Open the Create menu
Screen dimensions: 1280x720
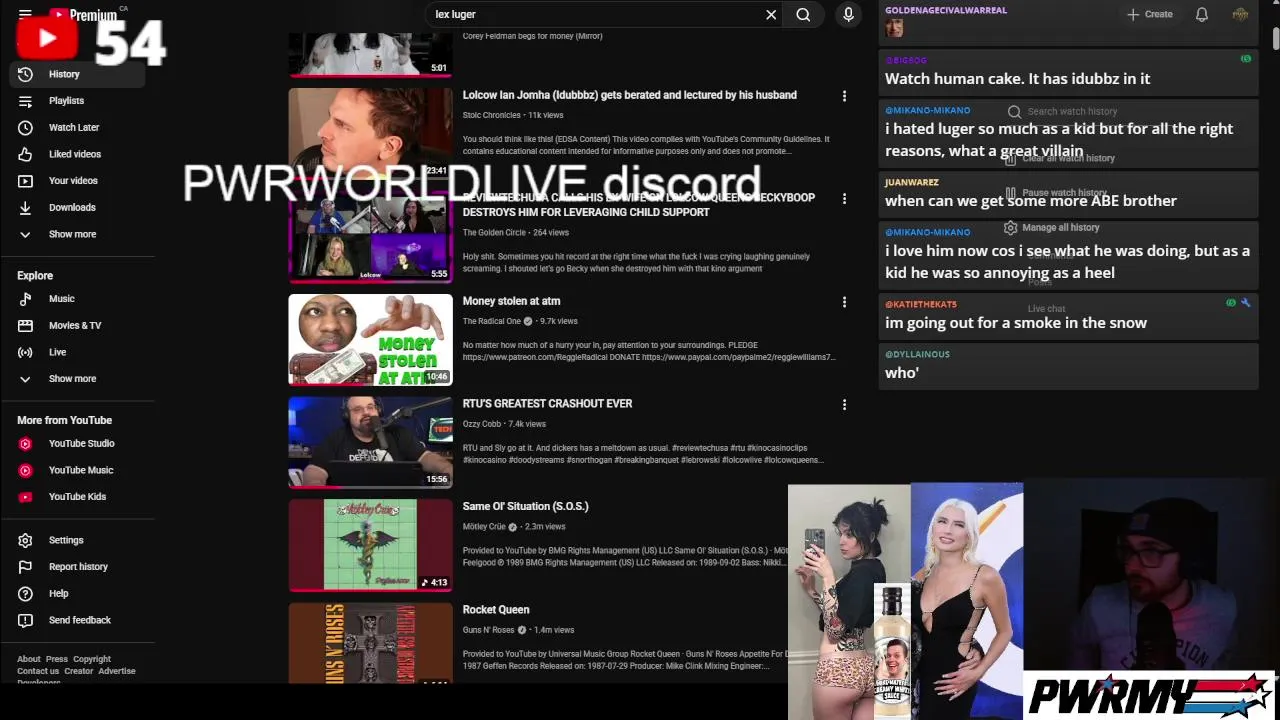click(x=1149, y=14)
